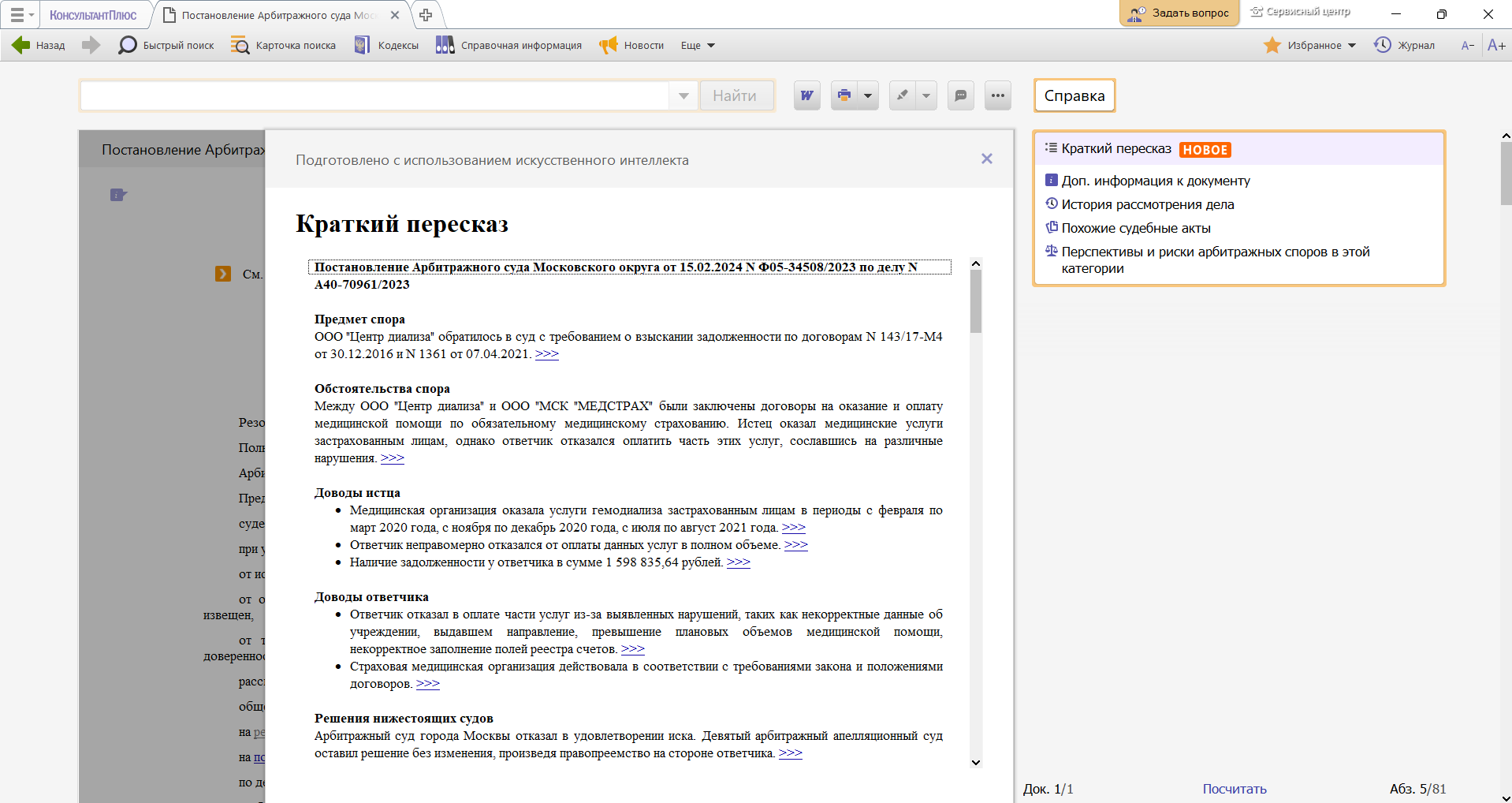Expand the bookmark pin dropdown arrow

(926, 95)
